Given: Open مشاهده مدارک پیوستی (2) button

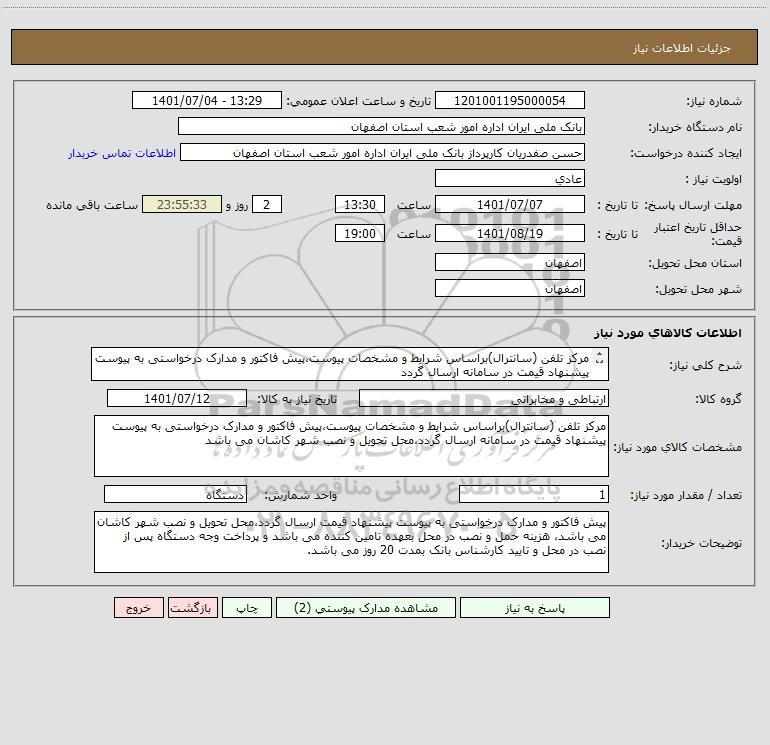Looking at the screenshot, I should coord(366,608).
